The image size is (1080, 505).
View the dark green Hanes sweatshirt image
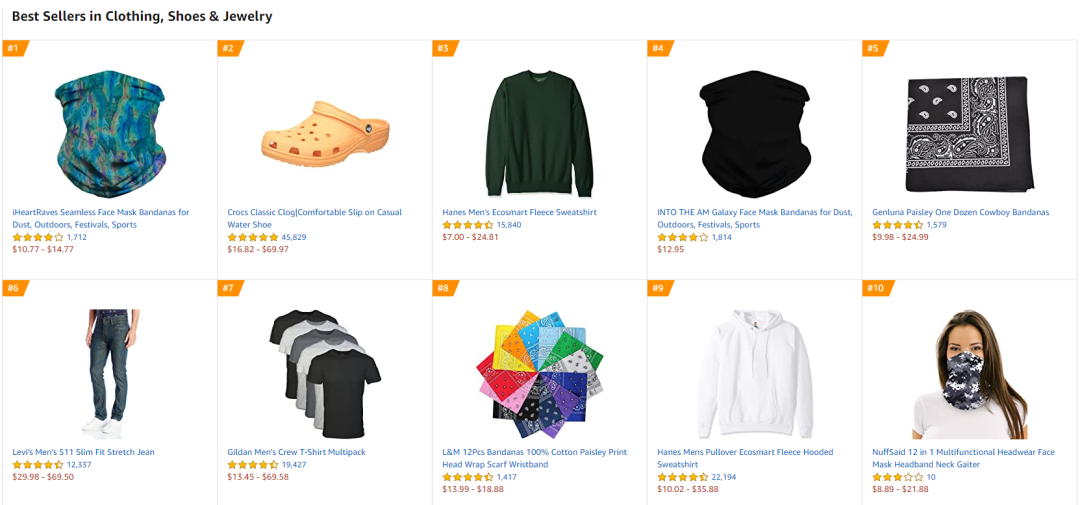point(540,133)
